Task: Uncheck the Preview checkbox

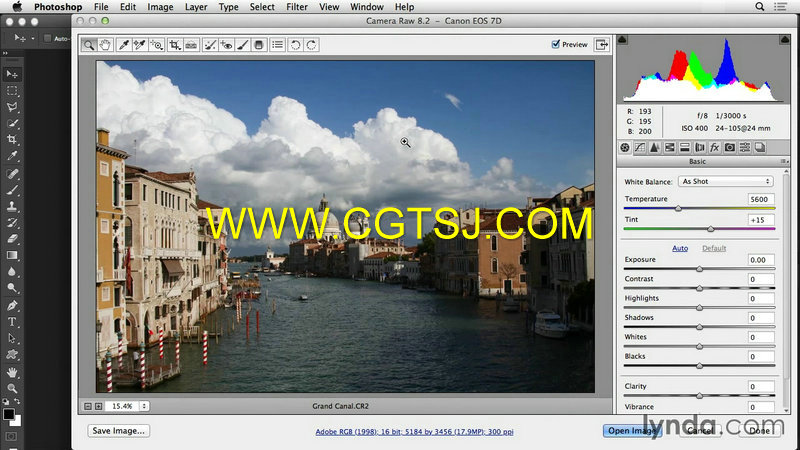Action: click(556, 44)
